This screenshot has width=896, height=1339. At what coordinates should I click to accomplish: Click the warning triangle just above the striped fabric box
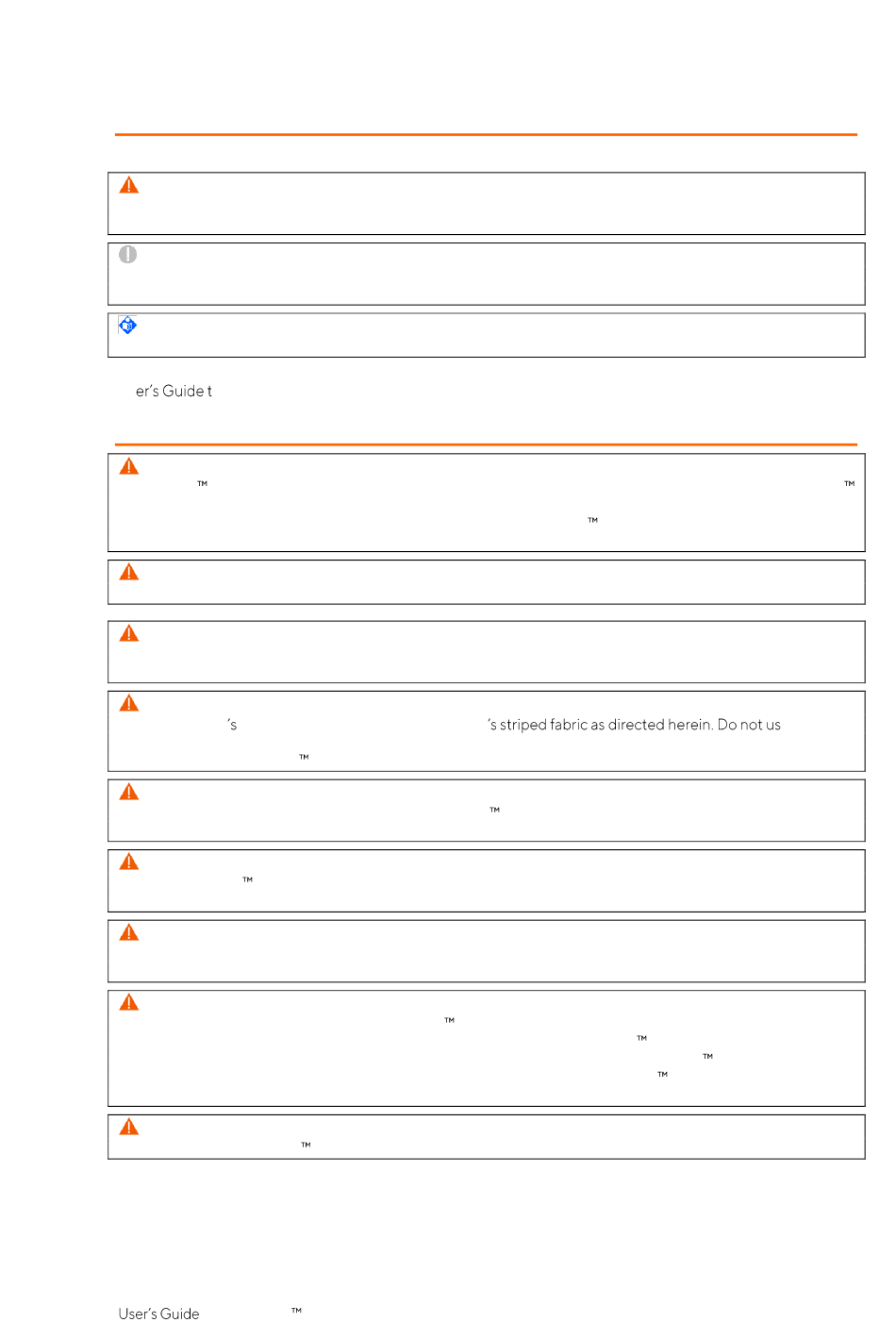point(129,633)
